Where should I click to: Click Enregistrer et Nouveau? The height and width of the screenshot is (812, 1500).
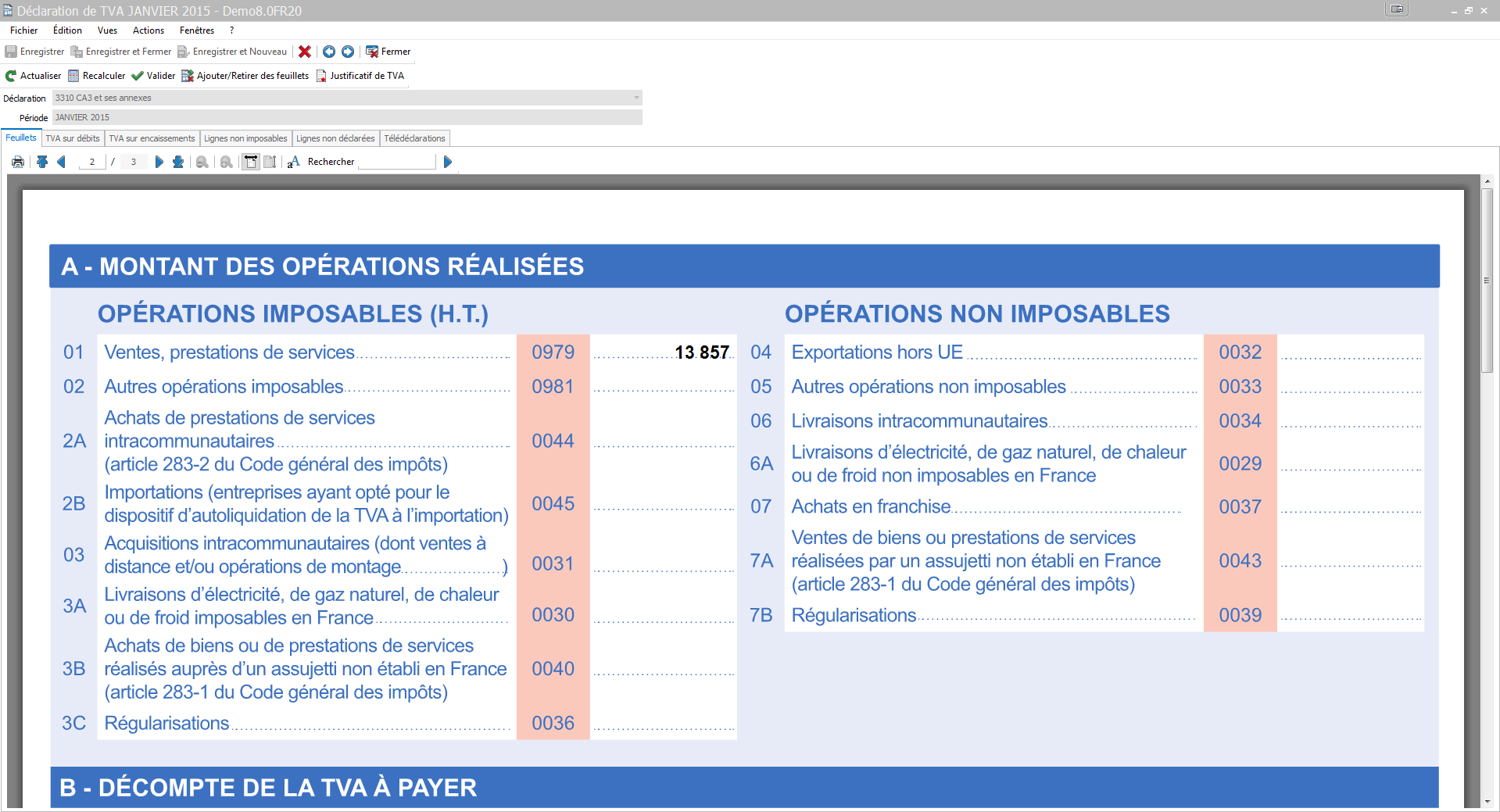click(232, 52)
